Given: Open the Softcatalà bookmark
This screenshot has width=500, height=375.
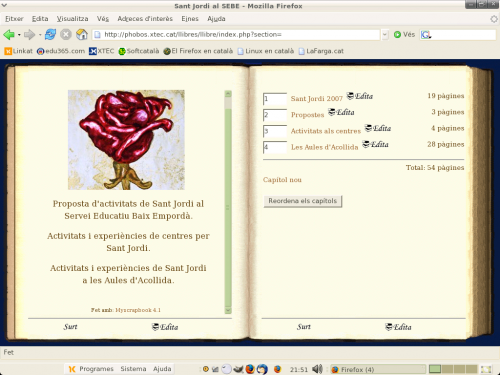Looking at the screenshot, I should (139, 51).
